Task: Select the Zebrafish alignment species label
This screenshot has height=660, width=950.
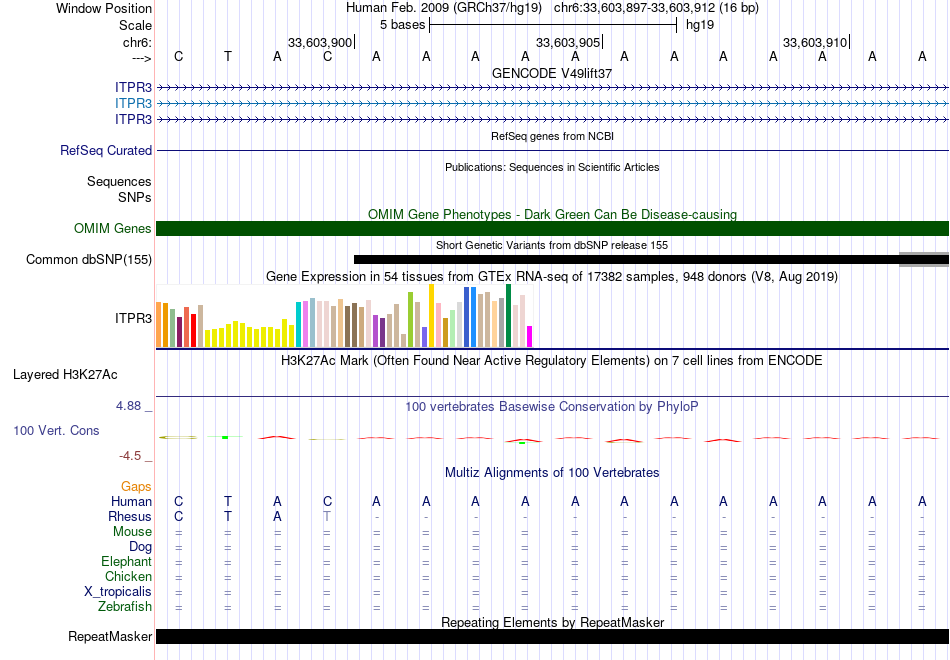Action: coord(125,607)
